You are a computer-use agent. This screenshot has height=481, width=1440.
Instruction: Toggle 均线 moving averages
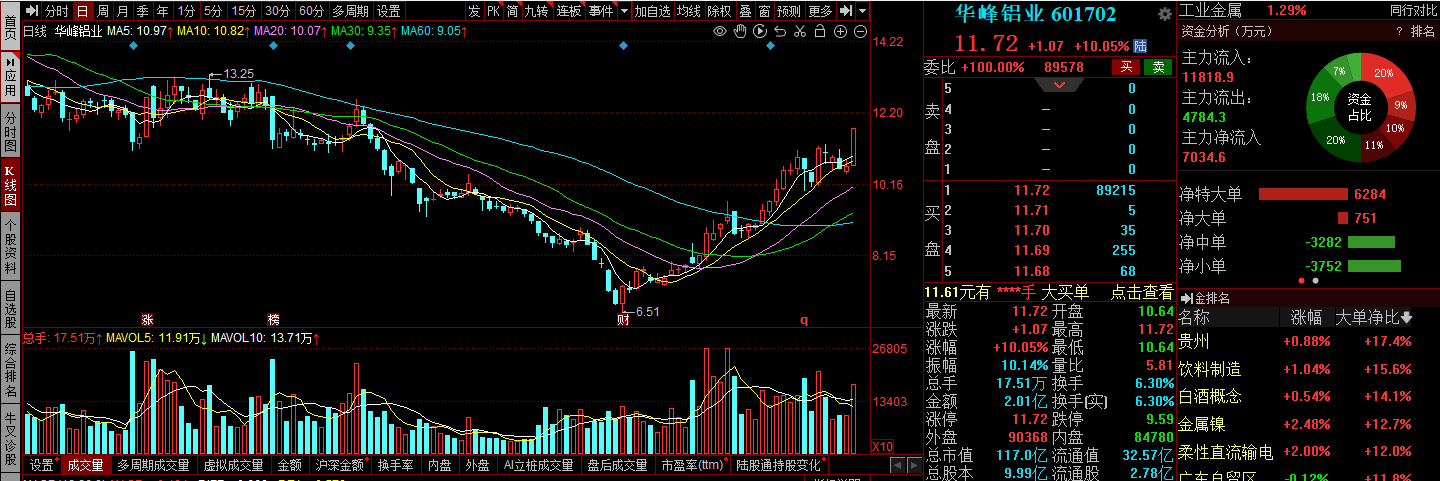[x=688, y=11]
